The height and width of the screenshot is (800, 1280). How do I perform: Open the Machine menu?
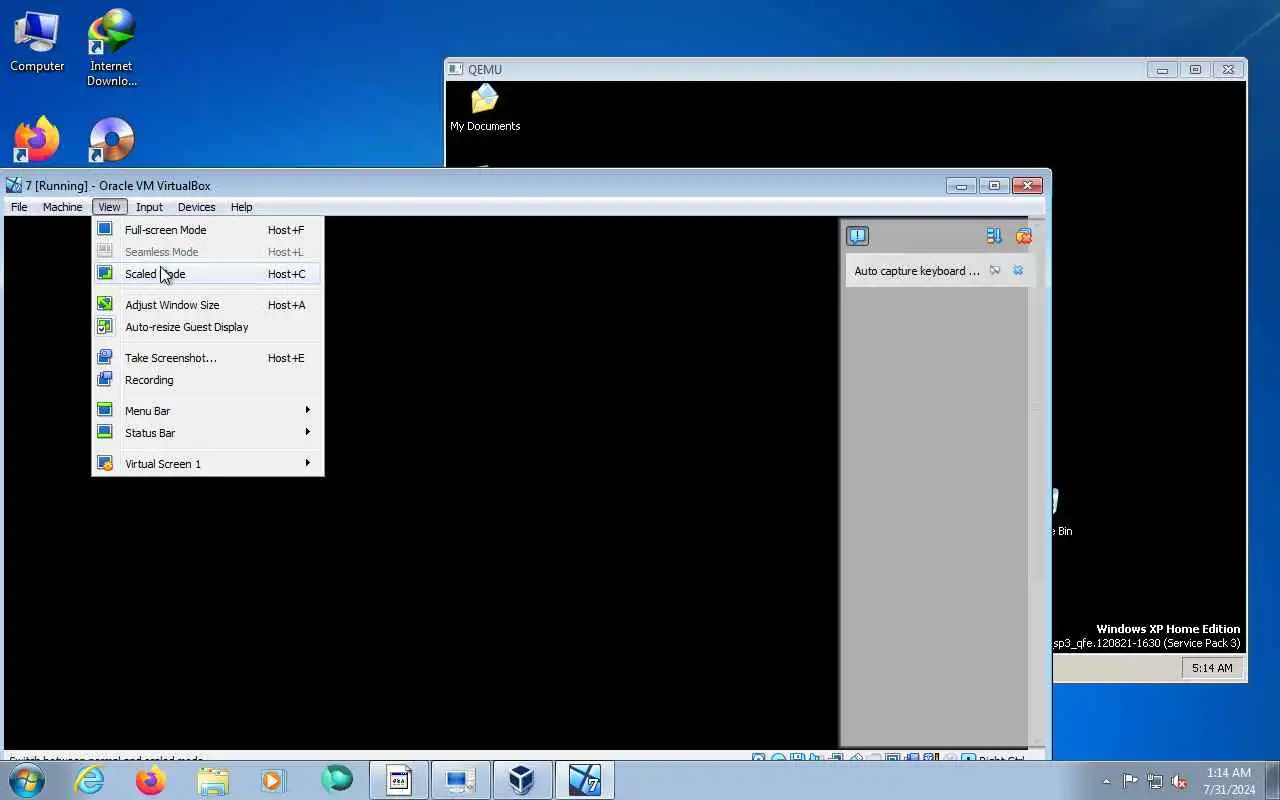[x=62, y=207]
